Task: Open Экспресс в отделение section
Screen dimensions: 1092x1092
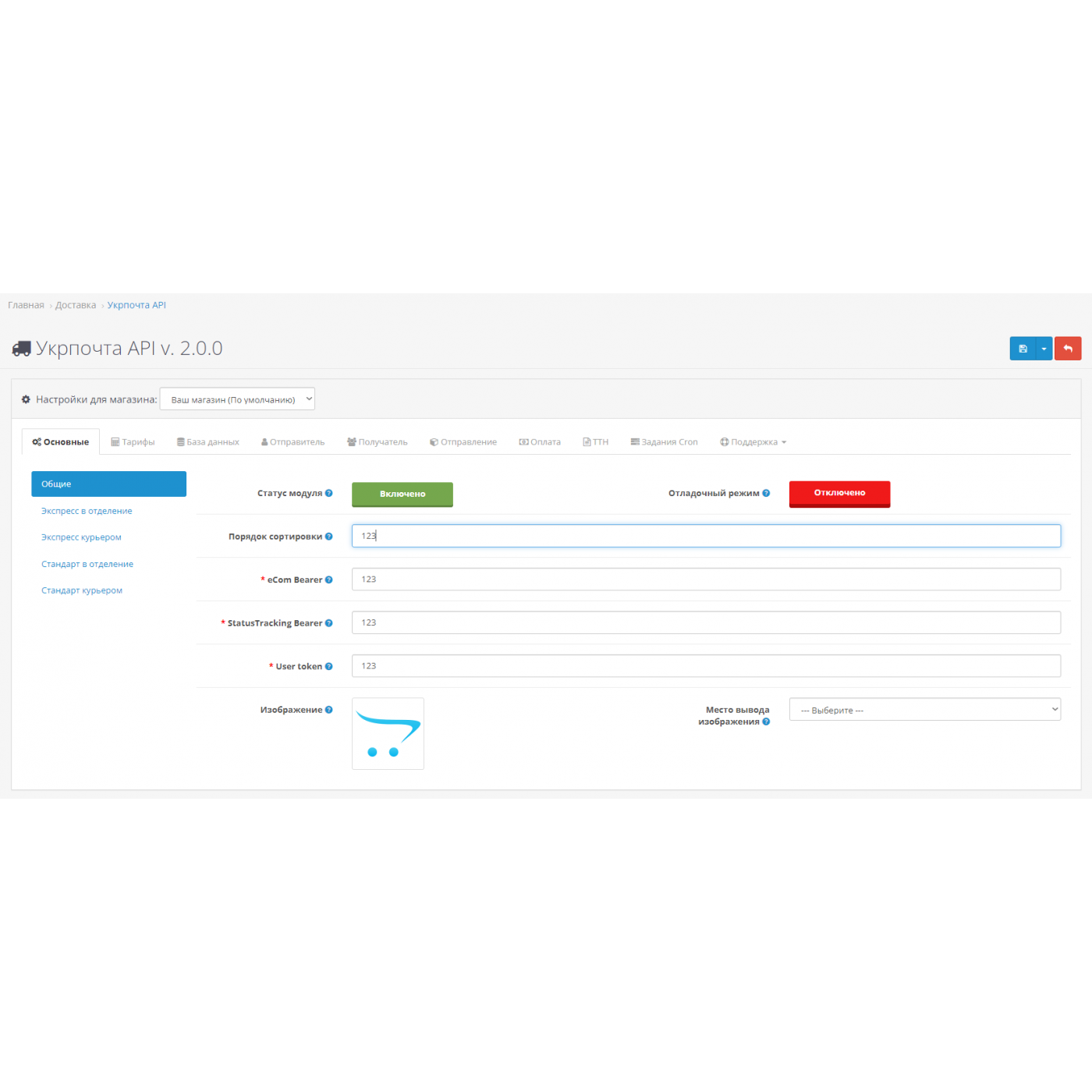Action: click(x=87, y=511)
